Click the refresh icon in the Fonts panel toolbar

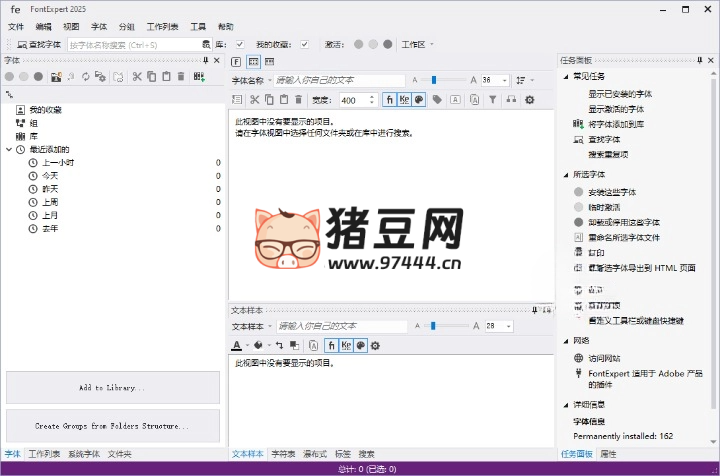click(x=85, y=77)
